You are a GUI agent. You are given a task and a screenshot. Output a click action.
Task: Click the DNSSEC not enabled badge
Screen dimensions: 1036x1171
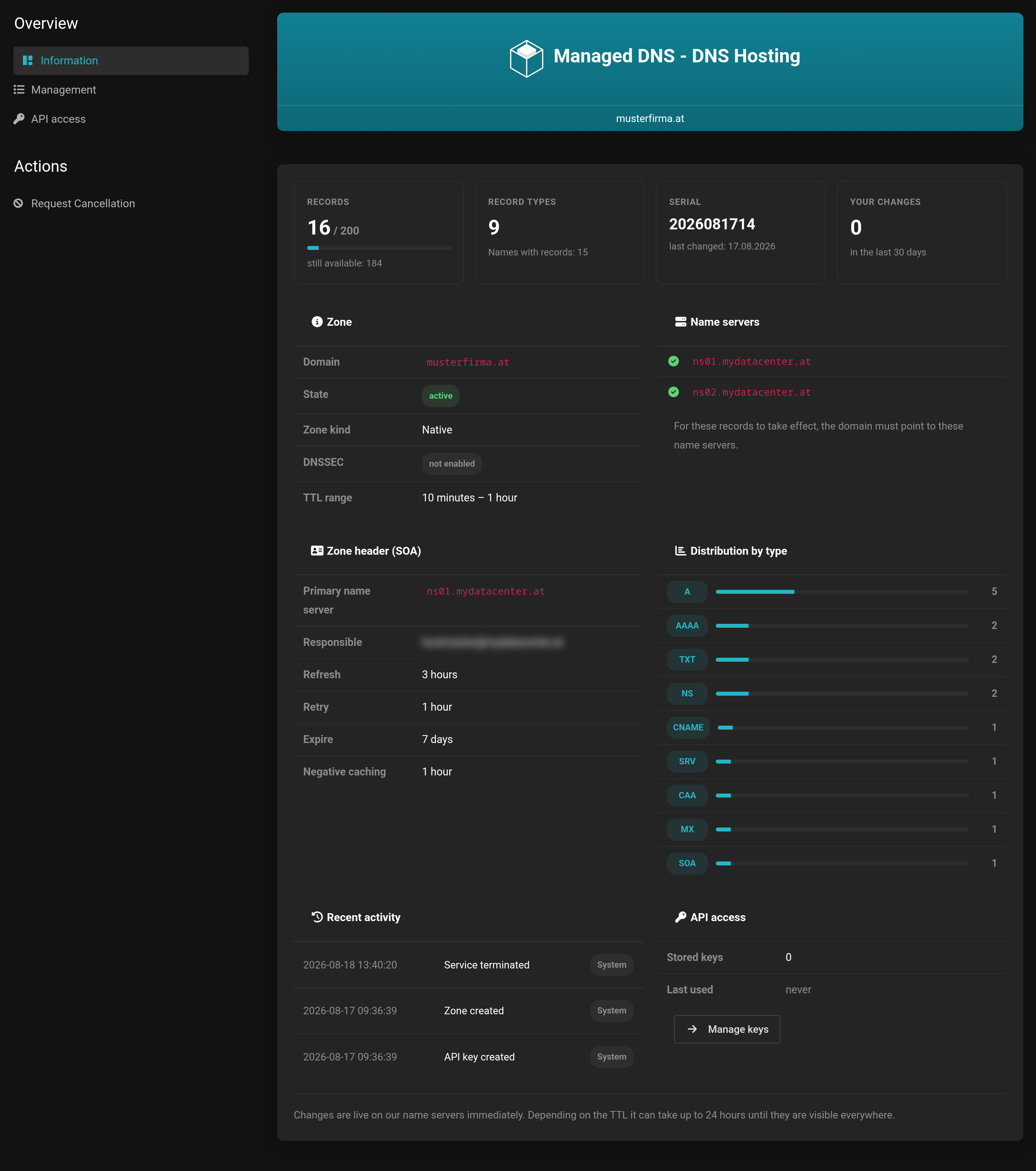click(452, 464)
